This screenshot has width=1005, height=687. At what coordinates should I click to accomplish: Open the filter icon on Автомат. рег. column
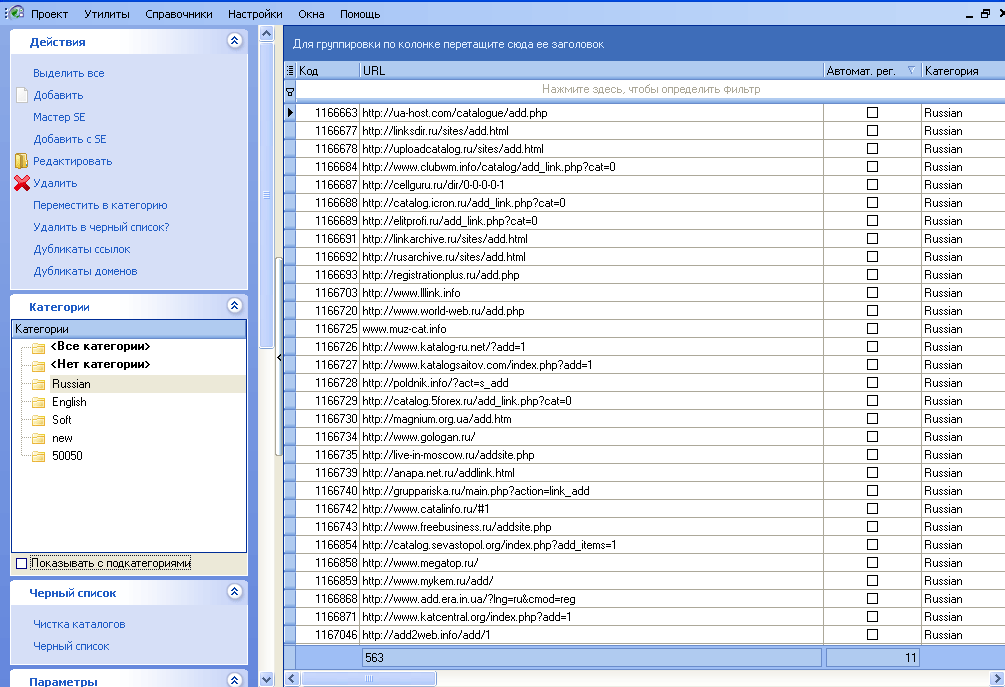tap(912, 71)
